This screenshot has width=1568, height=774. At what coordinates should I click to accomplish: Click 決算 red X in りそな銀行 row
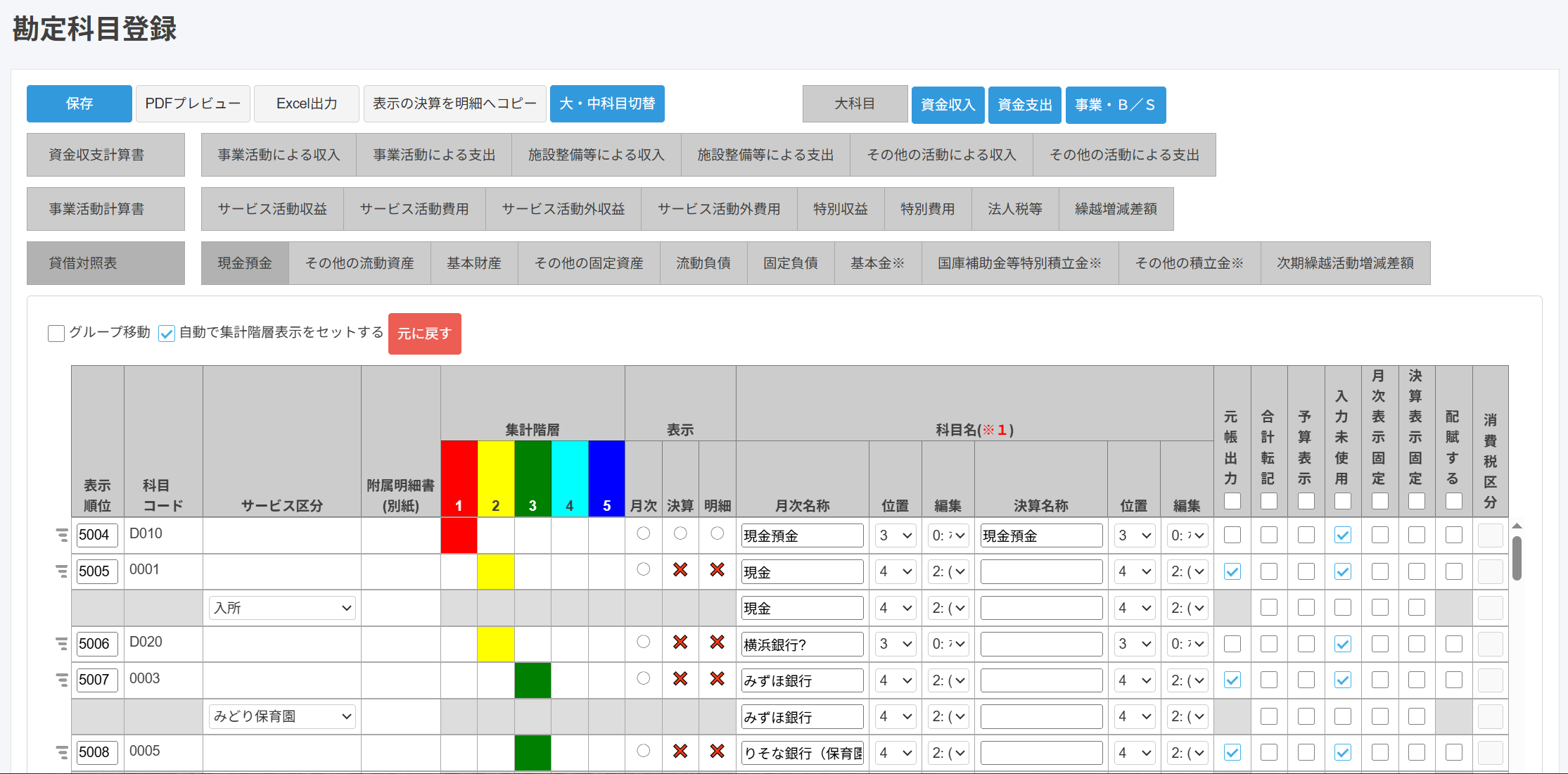tap(680, 751)
